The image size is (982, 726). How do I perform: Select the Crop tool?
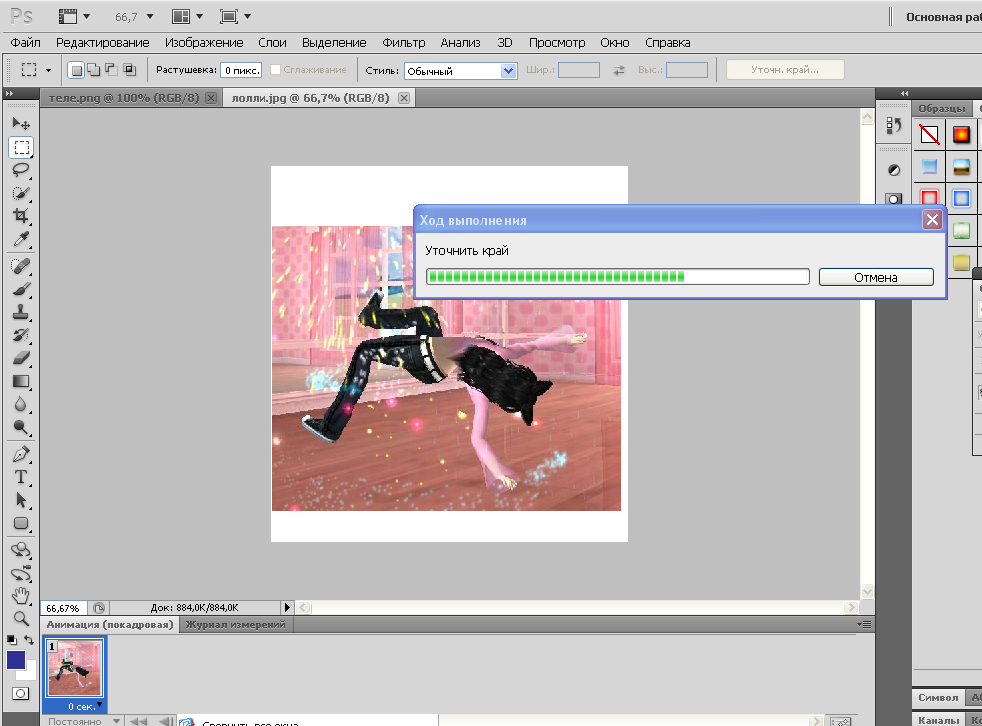21,216
